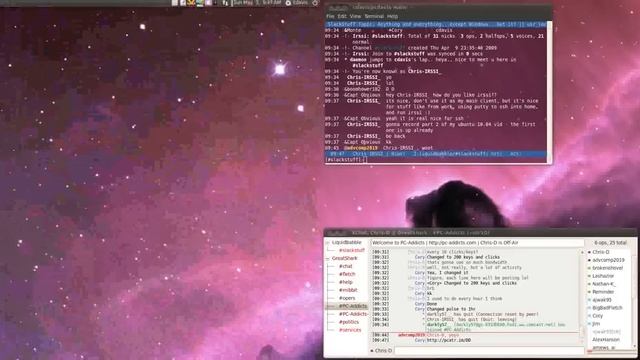Select user BigBadFletch in the user list

(607, 308)
